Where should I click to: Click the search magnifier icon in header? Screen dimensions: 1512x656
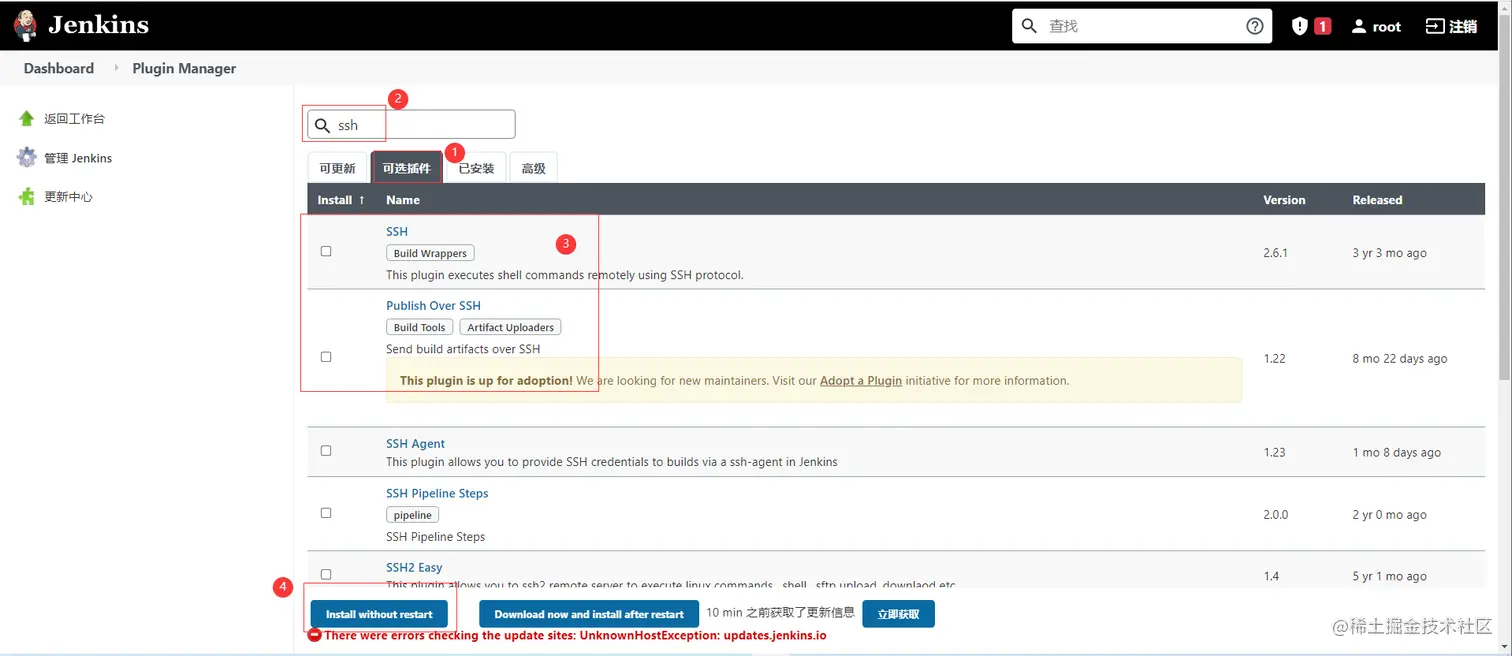point(1030,26)
